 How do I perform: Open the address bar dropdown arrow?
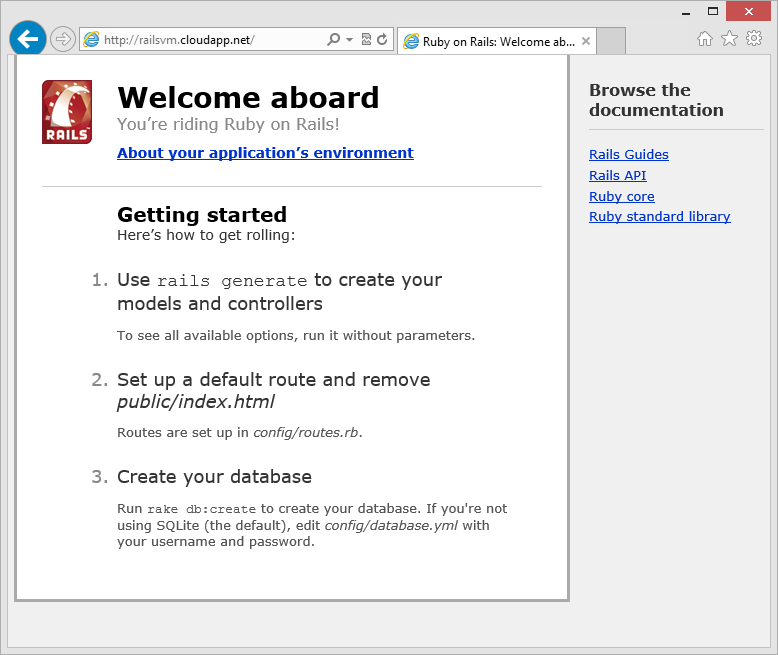[x=349, y=40]
